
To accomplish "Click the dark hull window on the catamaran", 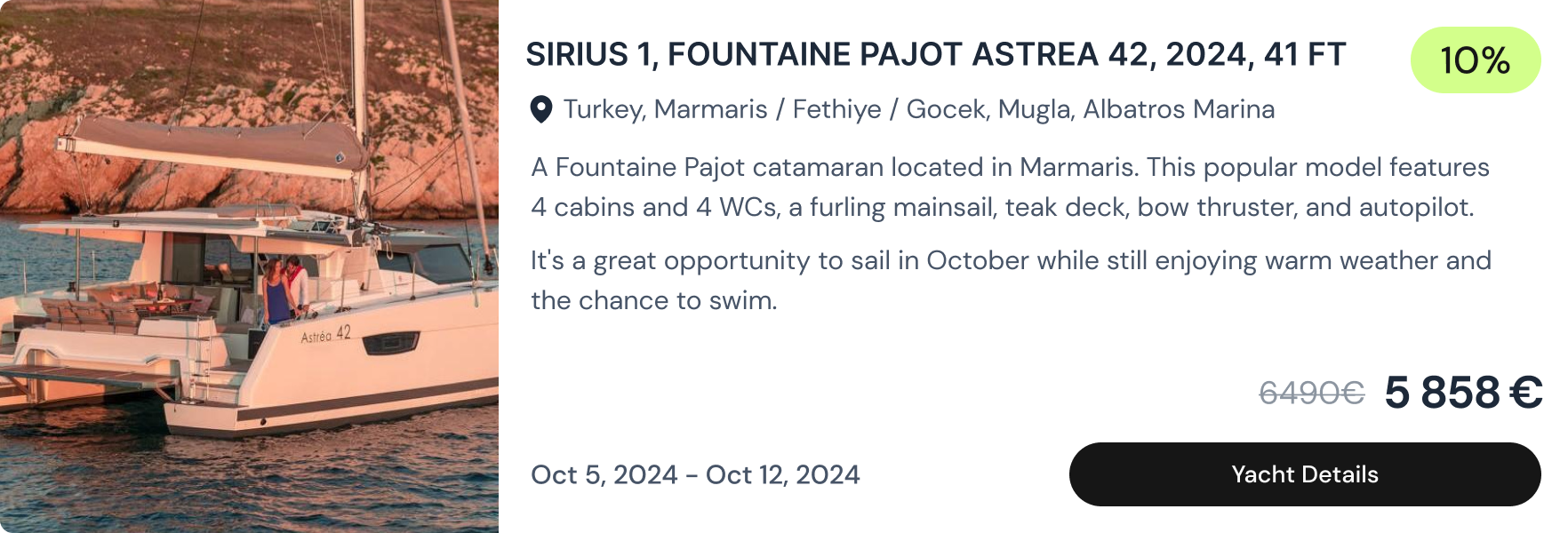I will point(390,343).
